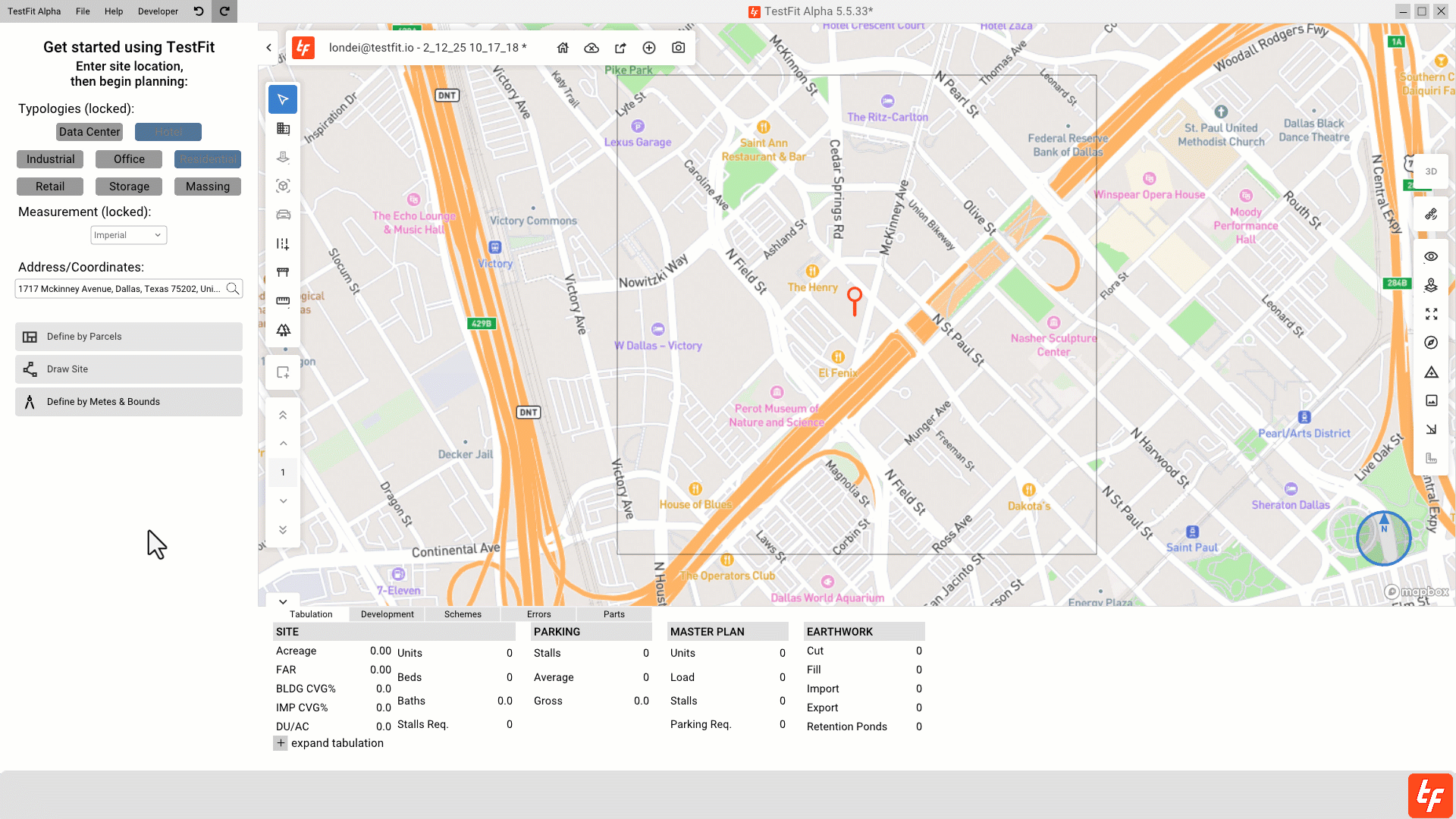
Task: Open the buildings tool in left toolbar
Action: point(283,128)
